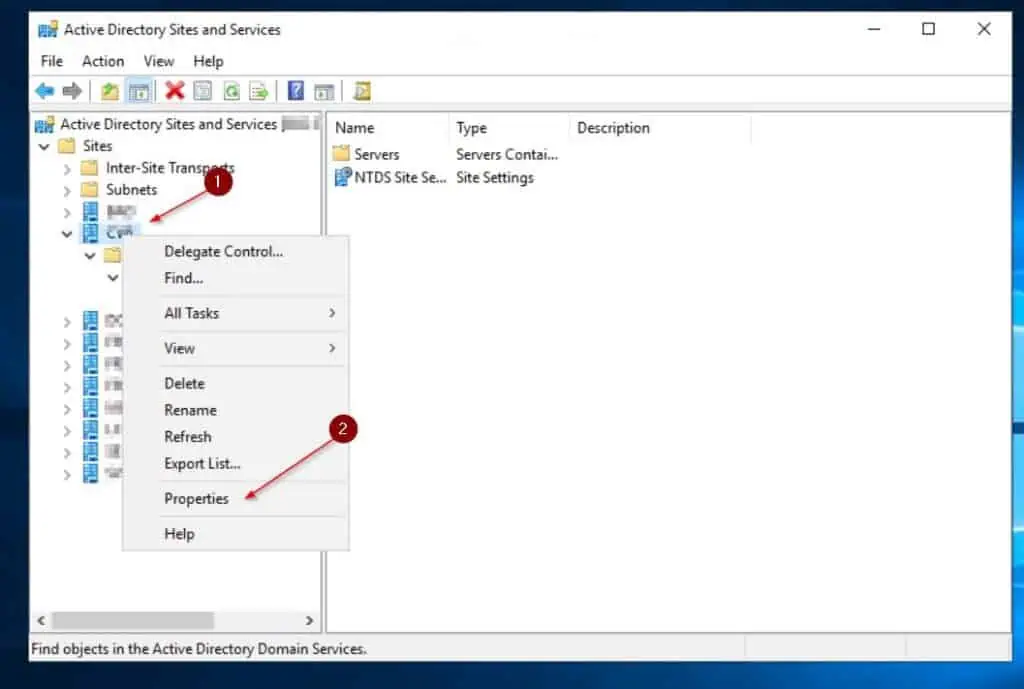
Task: Select Delete in the context menu
Action: [235, 384]
